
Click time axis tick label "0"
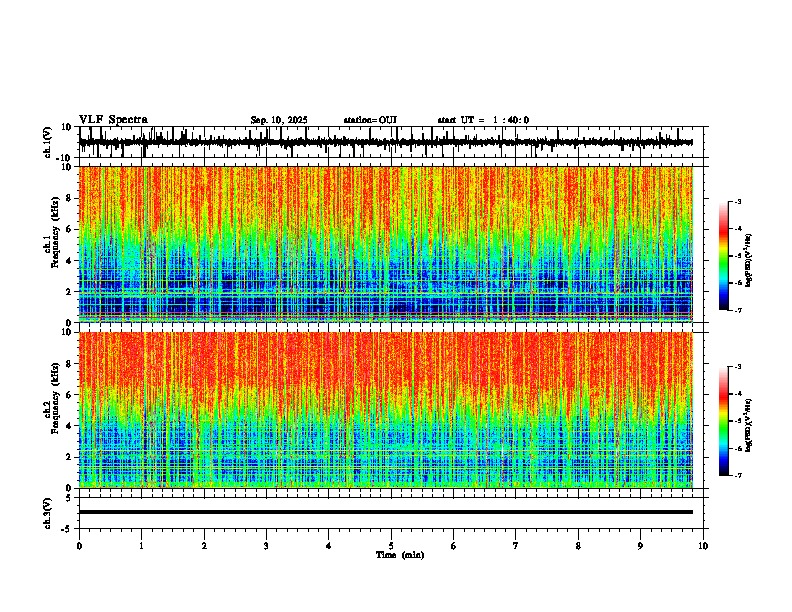tap(79, 546)
